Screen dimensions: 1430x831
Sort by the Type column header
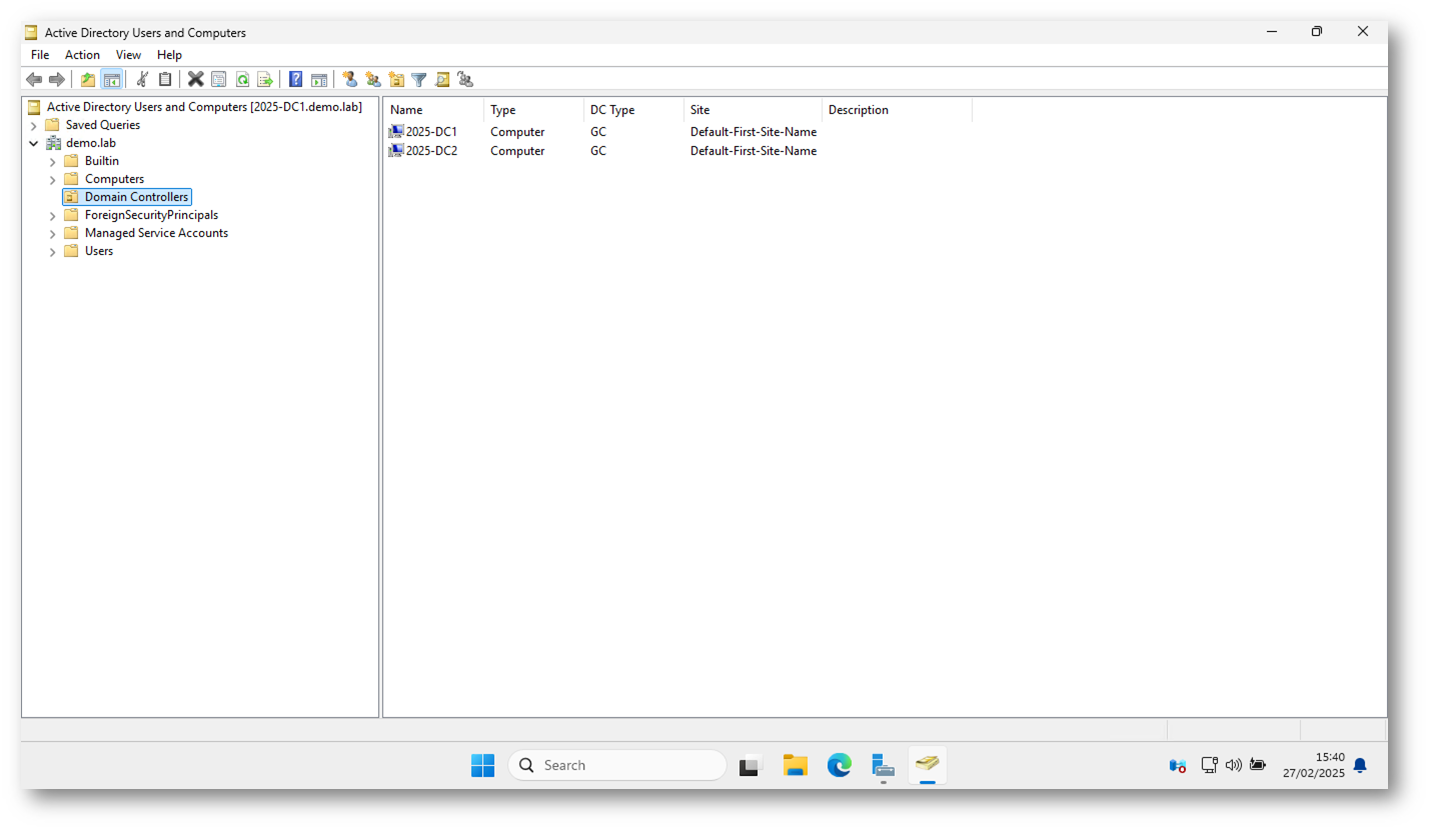click(534, 110)
